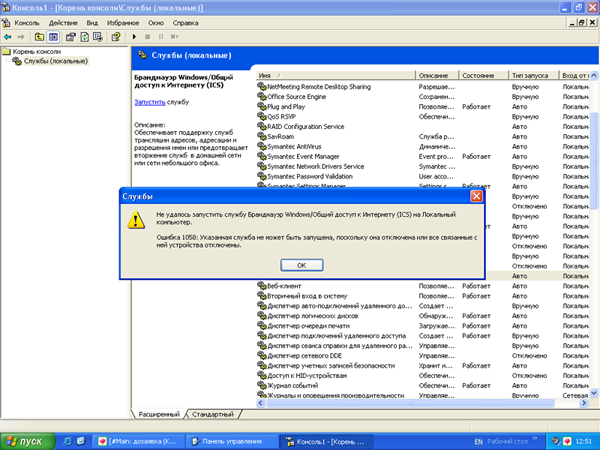
Task: Switch to the Стандартный tab
Action: 213,414
